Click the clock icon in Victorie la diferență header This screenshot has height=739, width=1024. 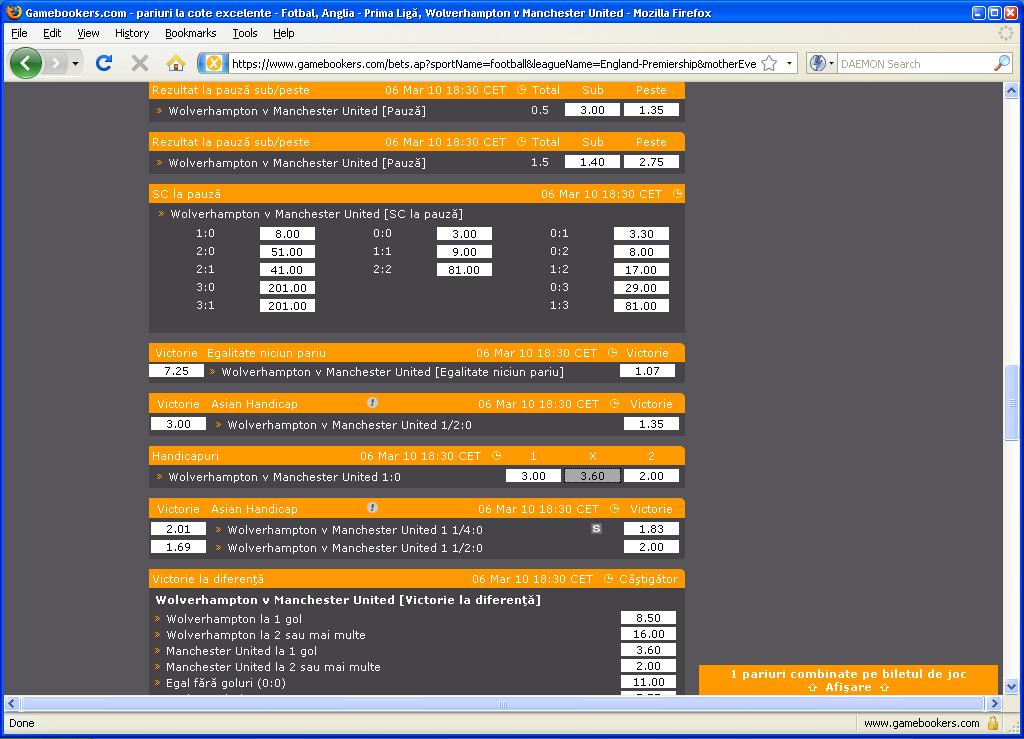pos(609,579)
